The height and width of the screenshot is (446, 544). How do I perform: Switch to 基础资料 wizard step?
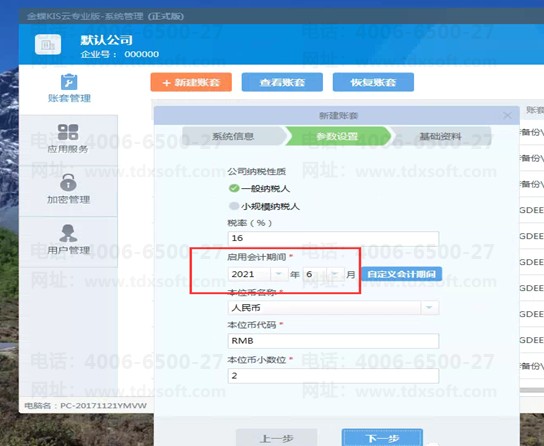click(440, 136)
